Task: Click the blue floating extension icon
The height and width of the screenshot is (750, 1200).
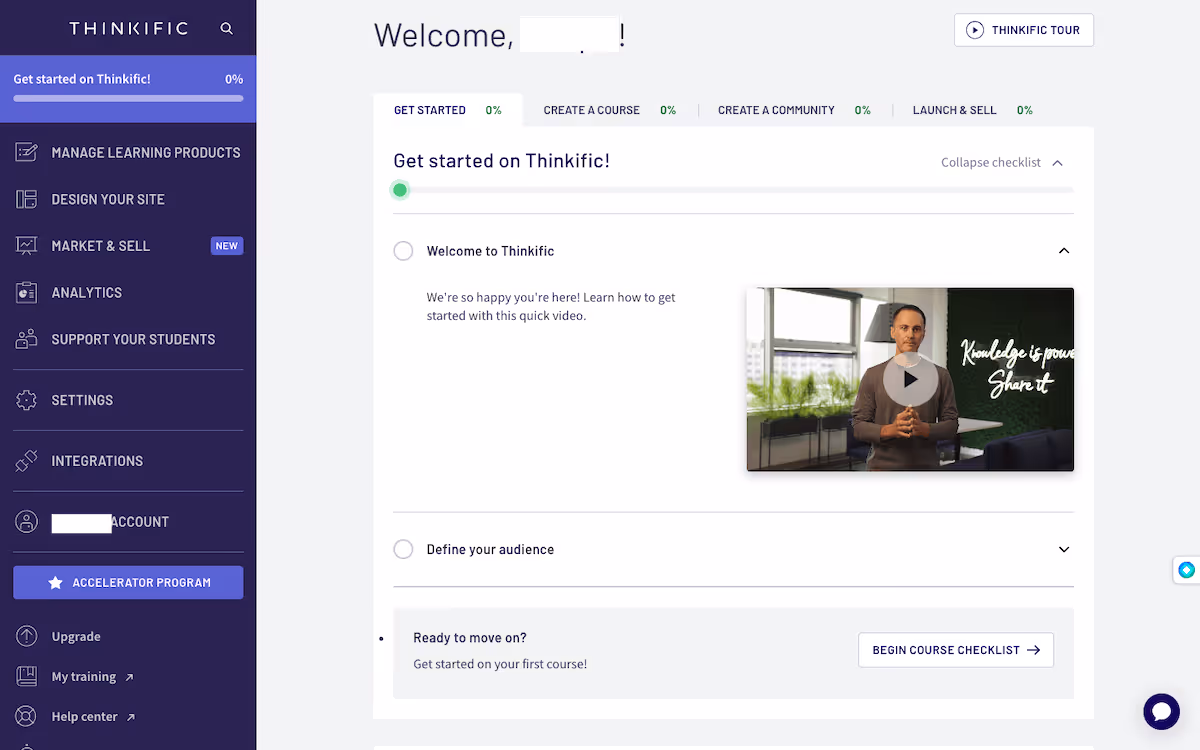Action: click(x=1187, y=570)
